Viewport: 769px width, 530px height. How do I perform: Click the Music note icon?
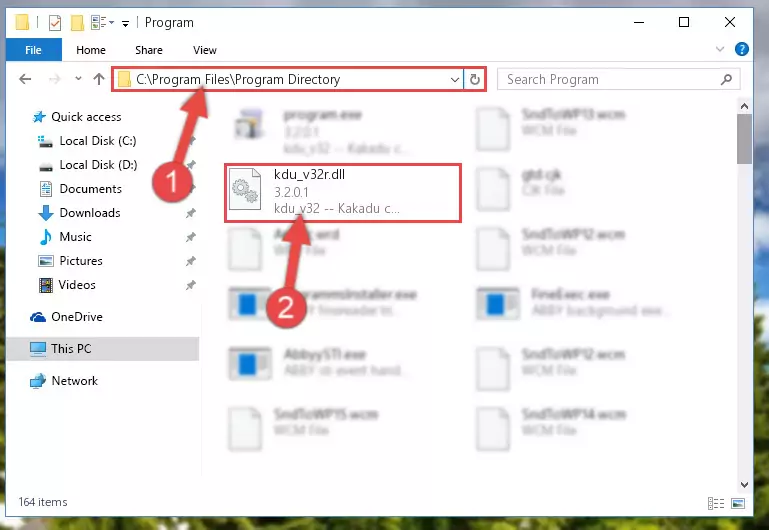[x=45, y=237]
